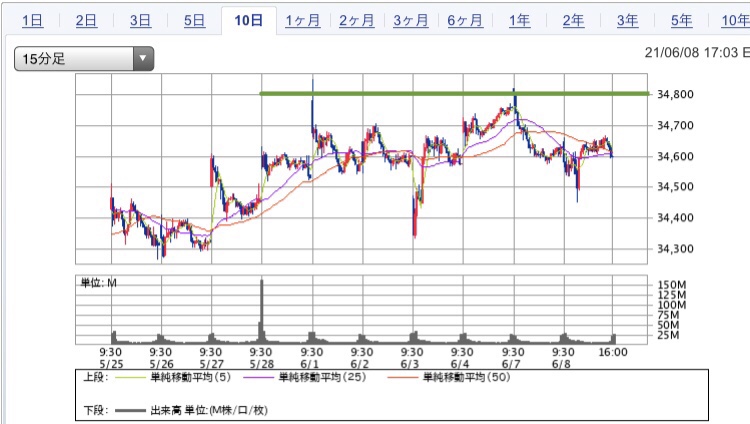Screen dimensions: 750x424
Task: Click the 34,300 price axis label
Action: coord(675,249)
